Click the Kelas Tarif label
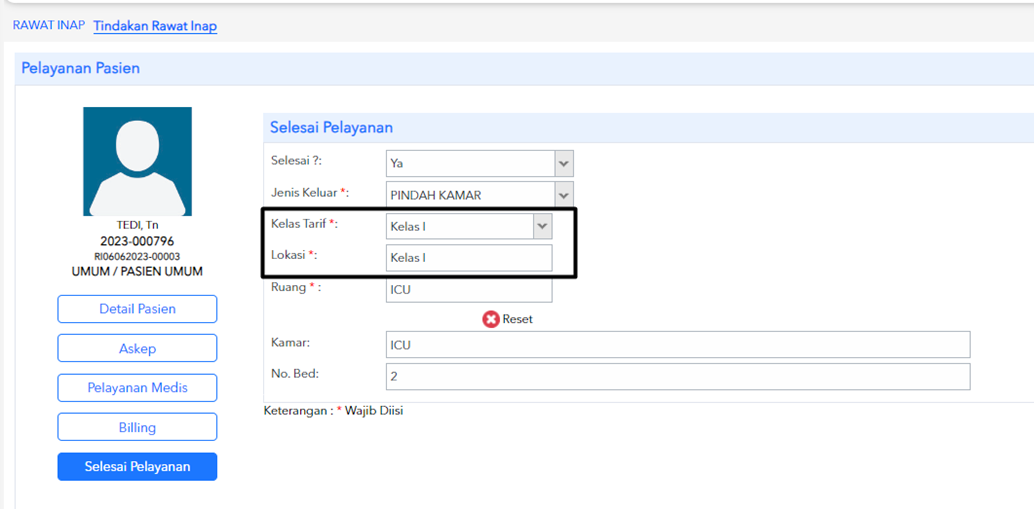The width and height of the screenshot is (1034, 509). pyautogui.click(x=305, y=224)
